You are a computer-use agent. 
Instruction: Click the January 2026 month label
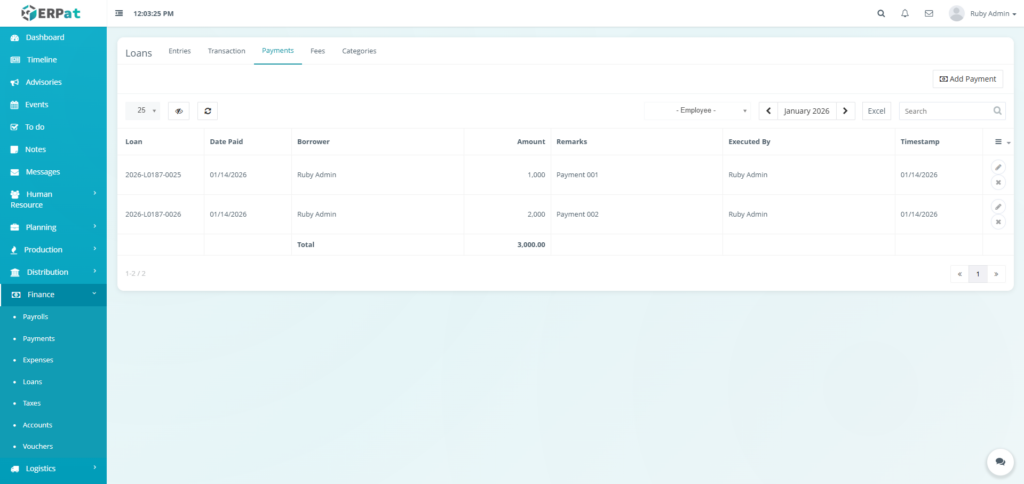pos(807,111)
